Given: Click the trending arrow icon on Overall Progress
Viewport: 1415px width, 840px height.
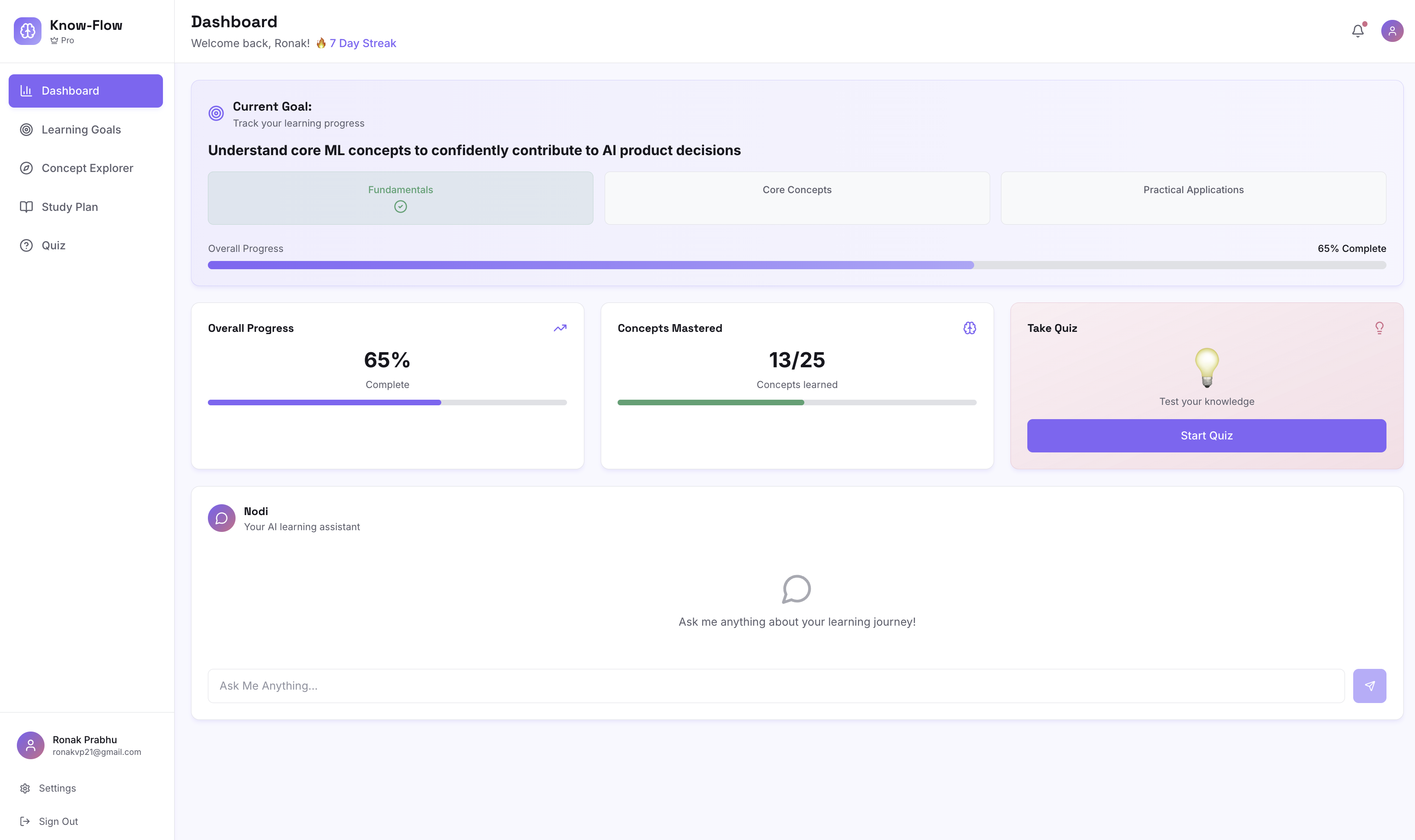Looking at the screenshot, I should tap(560, 328).
